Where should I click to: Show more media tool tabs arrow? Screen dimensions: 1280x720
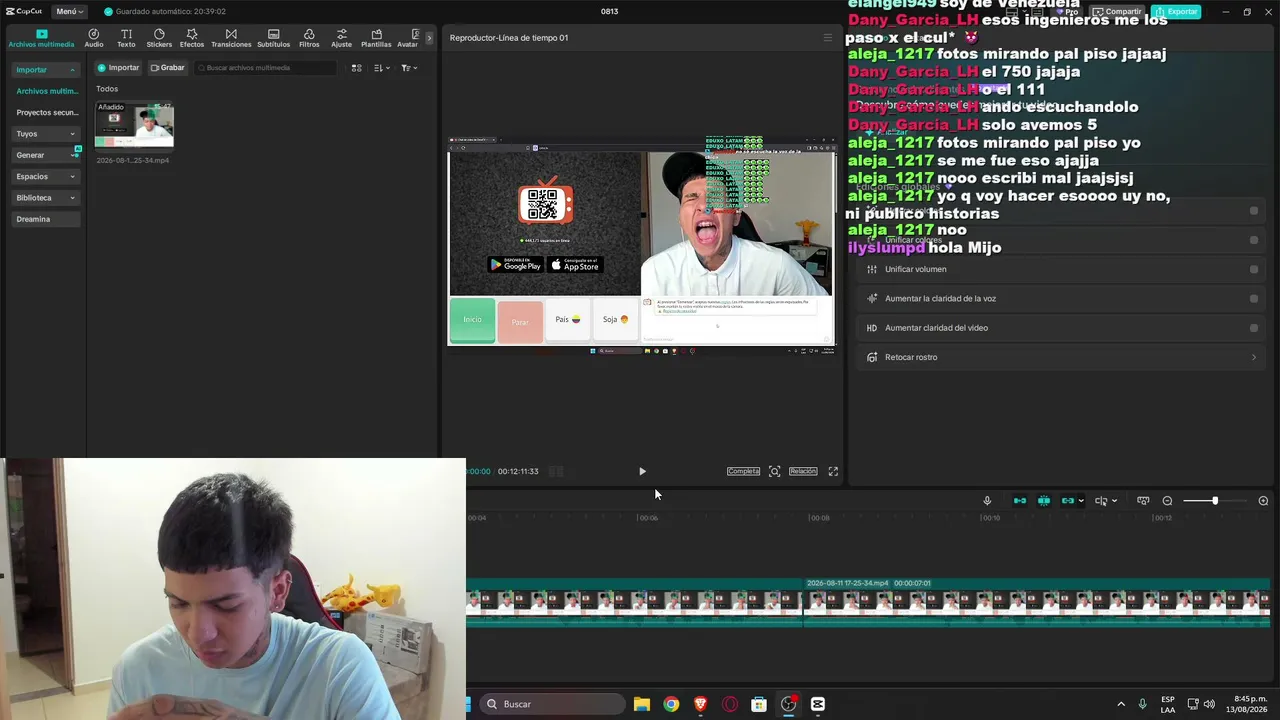point(429,38)
